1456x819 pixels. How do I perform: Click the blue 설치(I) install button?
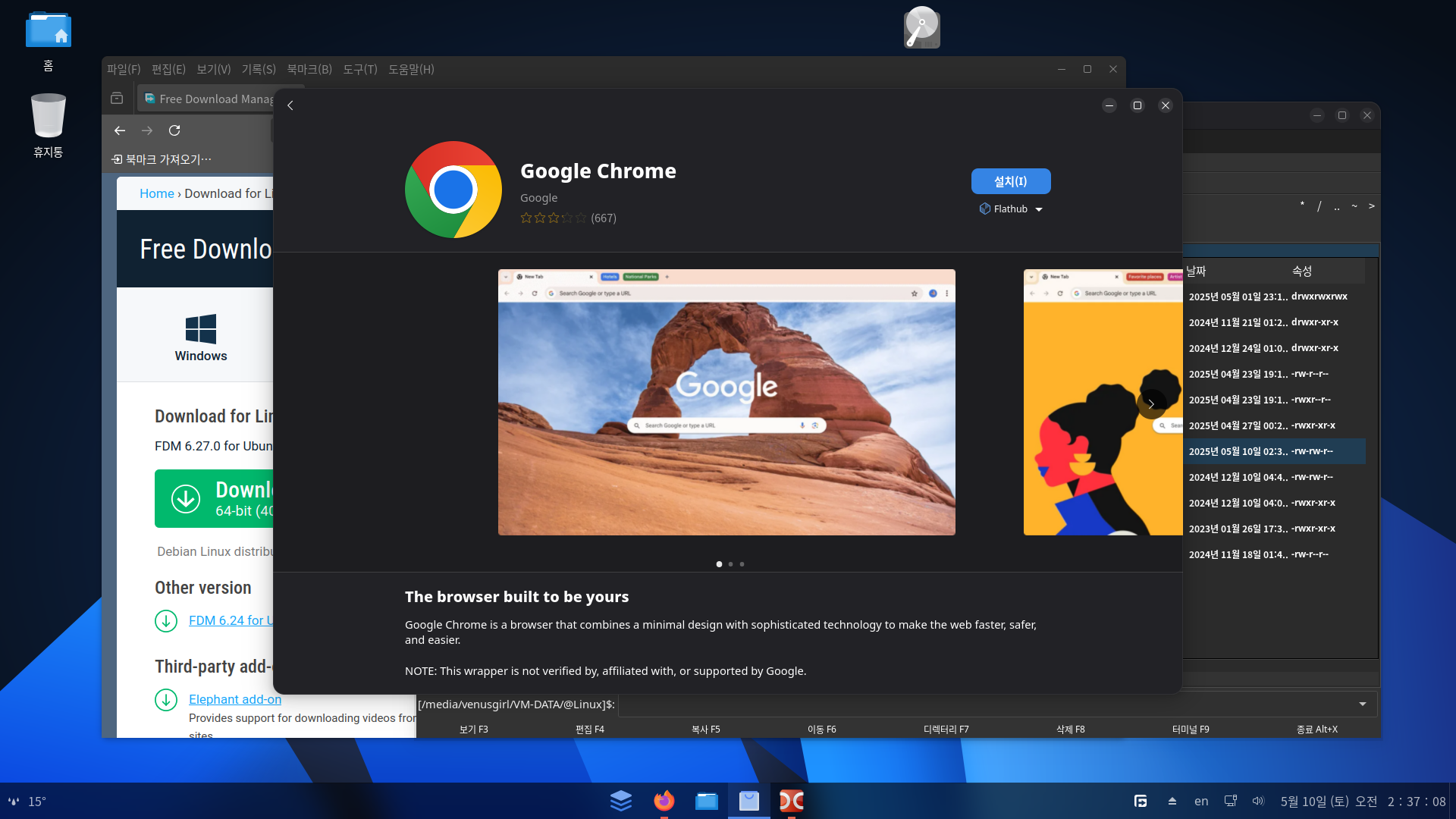[1010, 181]
